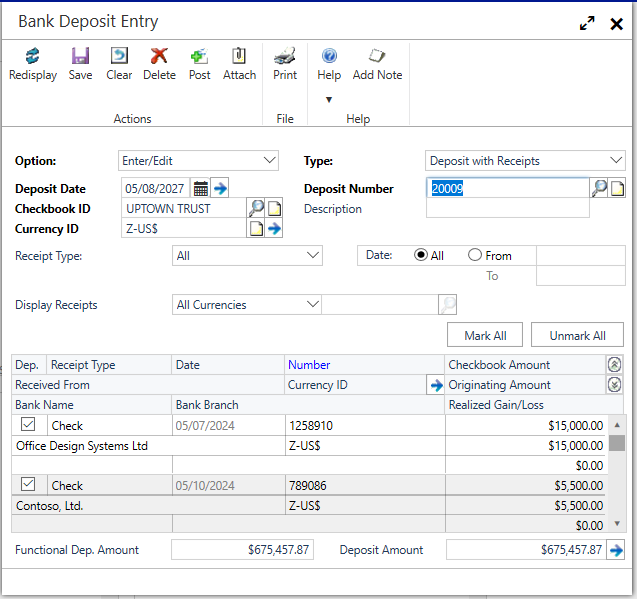
Task: Click the Date From input field
Action: (x=581, y=256)
